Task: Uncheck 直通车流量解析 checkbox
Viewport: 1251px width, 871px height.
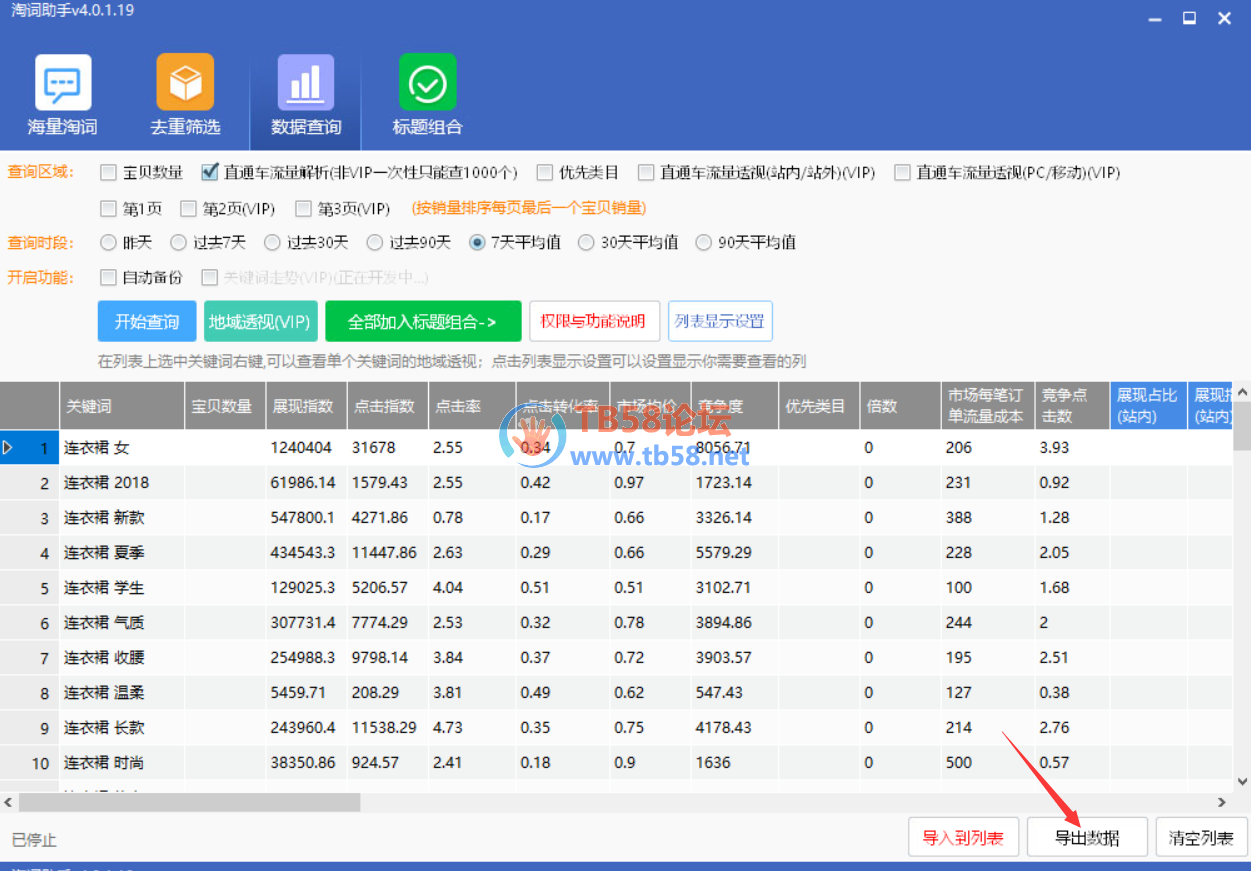Action: click(x=209, y=173)
